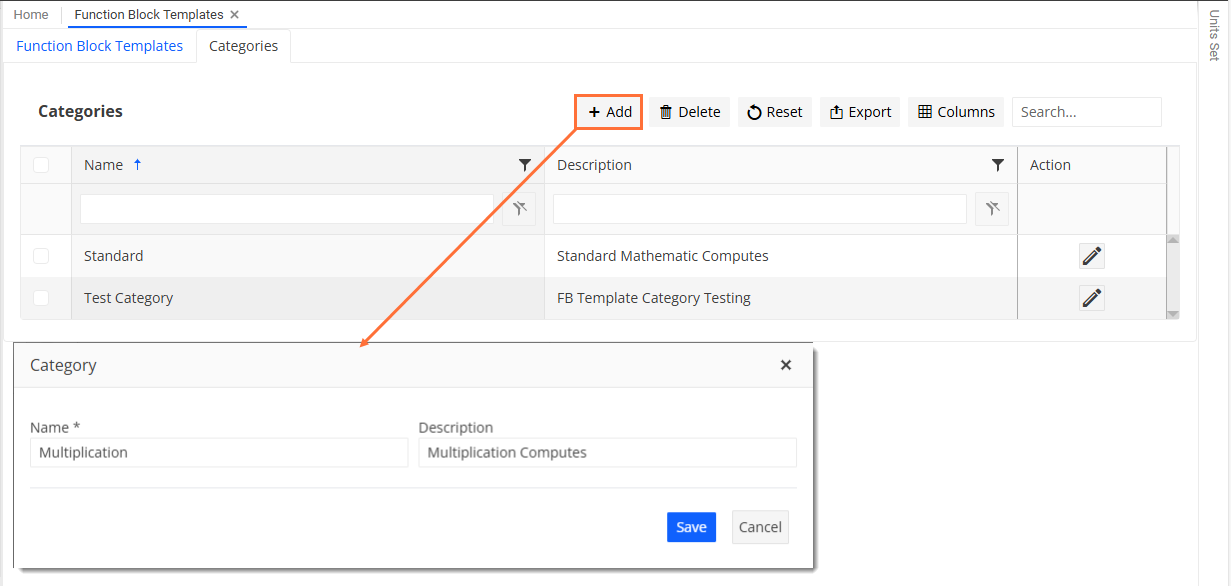Viewport: 1231px width, 586px height.
Task: Open the Description column filter menu icon
Action: pos(998,165)
